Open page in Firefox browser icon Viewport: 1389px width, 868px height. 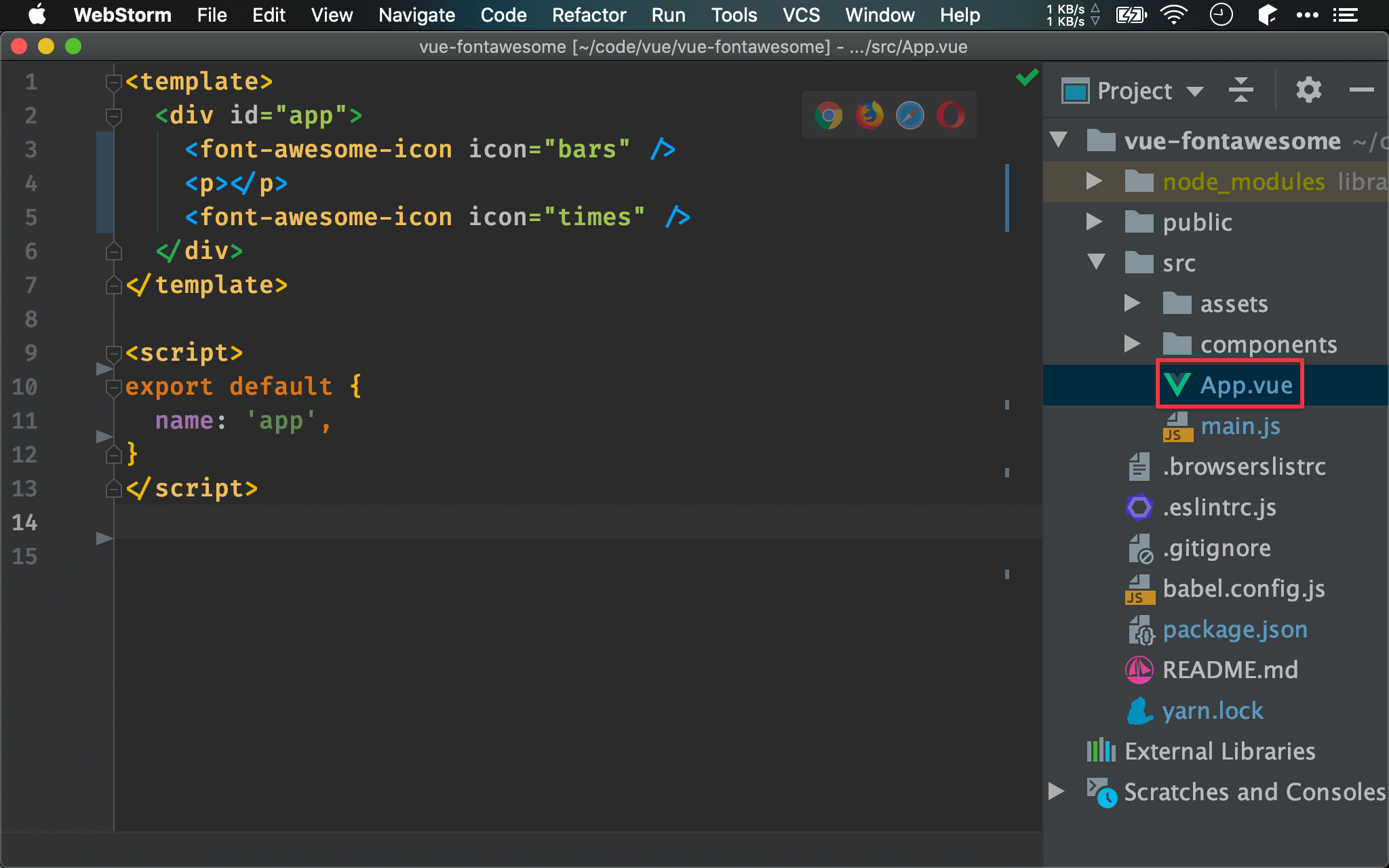[x=869, y=115]
